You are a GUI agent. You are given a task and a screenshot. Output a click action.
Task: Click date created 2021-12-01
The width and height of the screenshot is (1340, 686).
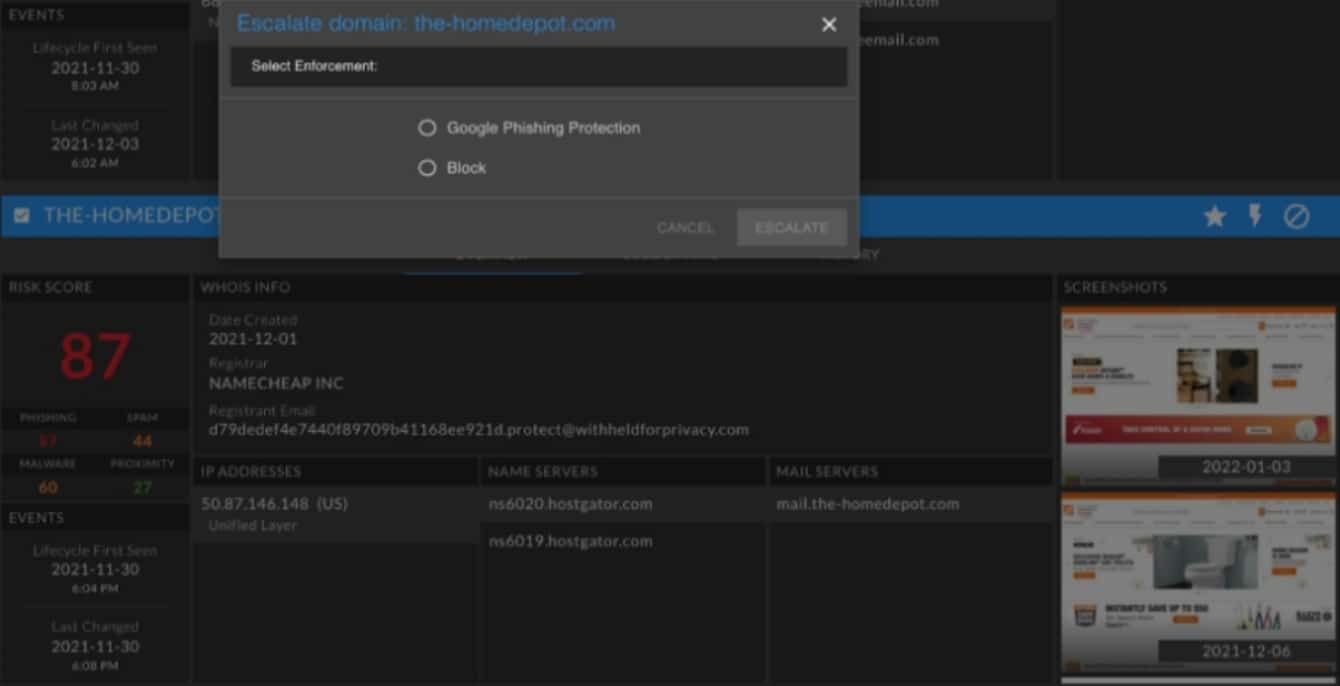coord(253,339)
